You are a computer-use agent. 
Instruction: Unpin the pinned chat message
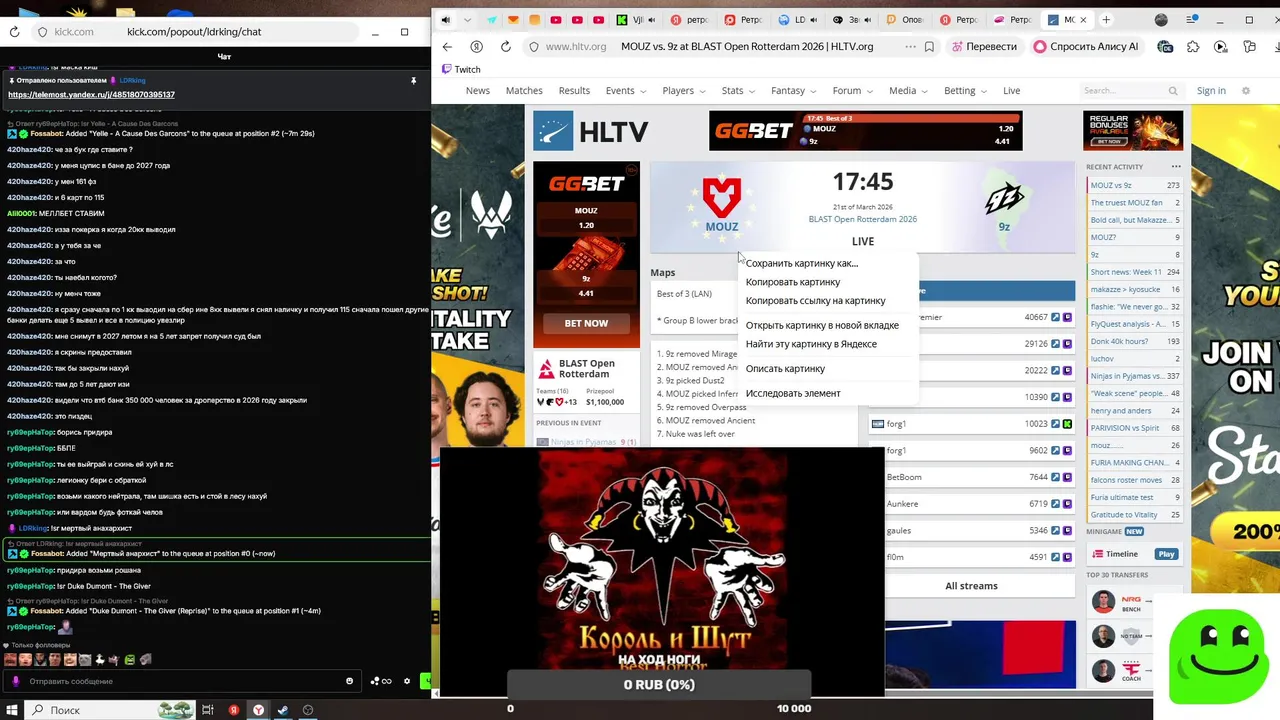tap(413, 81)
